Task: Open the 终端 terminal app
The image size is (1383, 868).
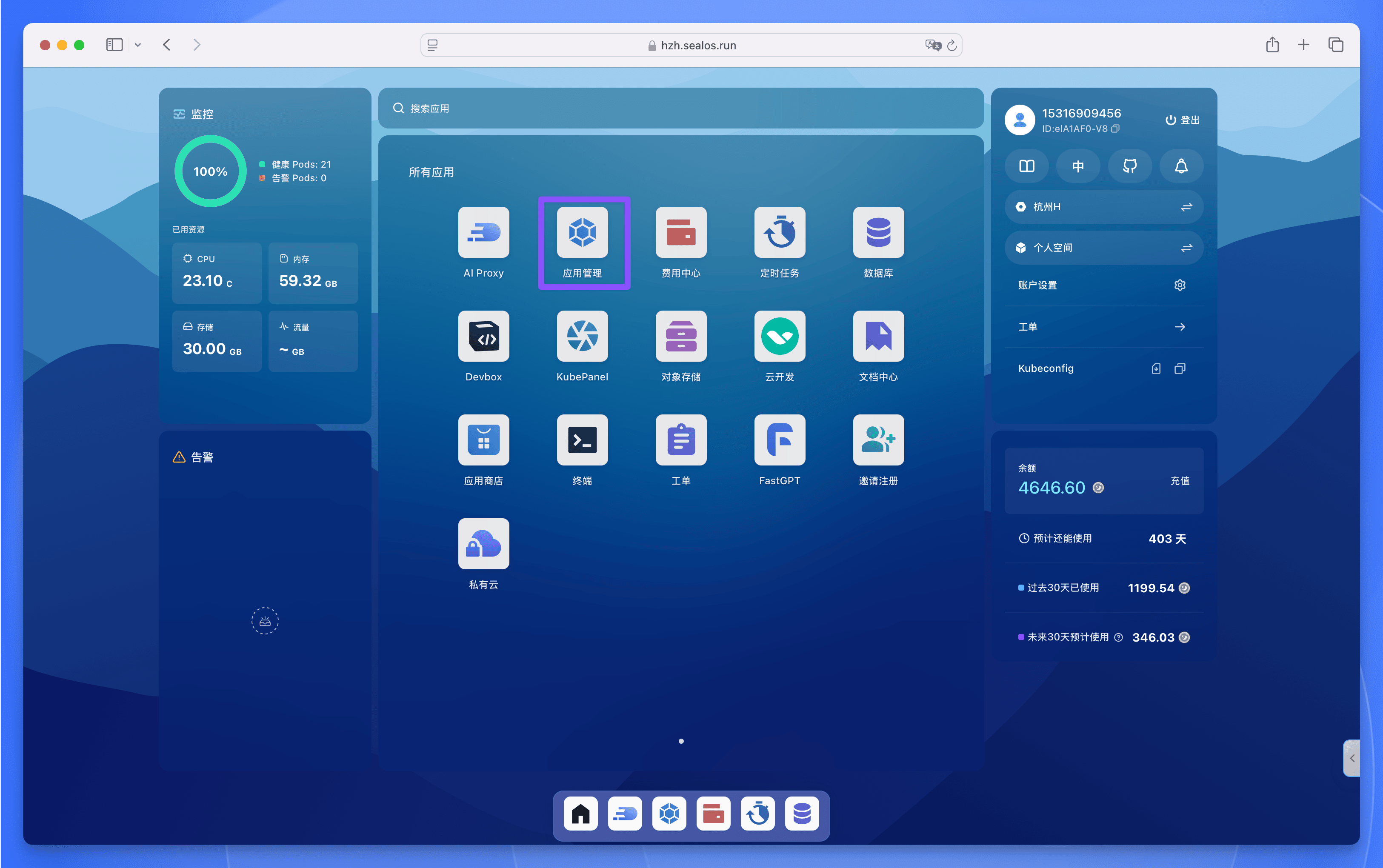Action: pos(582,440)
